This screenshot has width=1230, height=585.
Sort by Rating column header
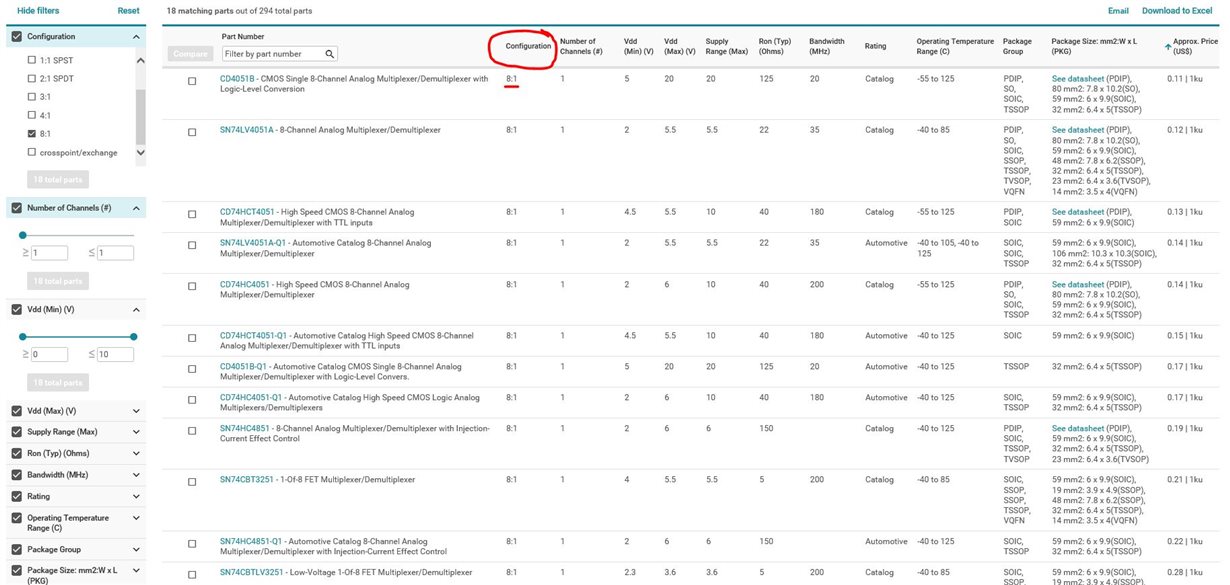[875, 47]
